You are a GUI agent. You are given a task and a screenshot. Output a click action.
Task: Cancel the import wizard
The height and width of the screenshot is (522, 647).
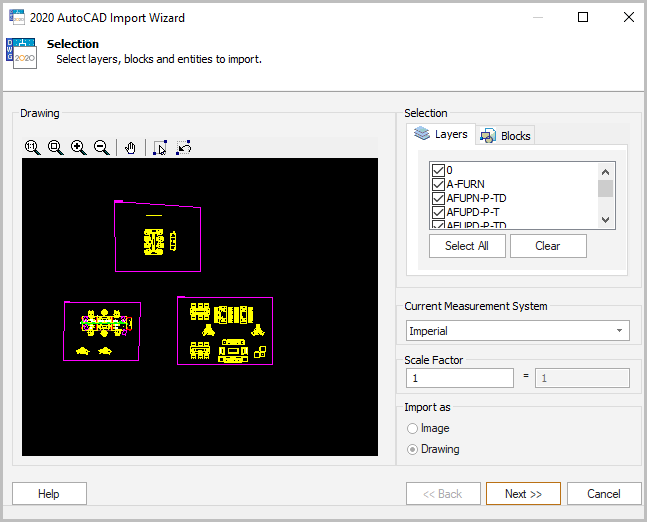(x=604, y=494)
